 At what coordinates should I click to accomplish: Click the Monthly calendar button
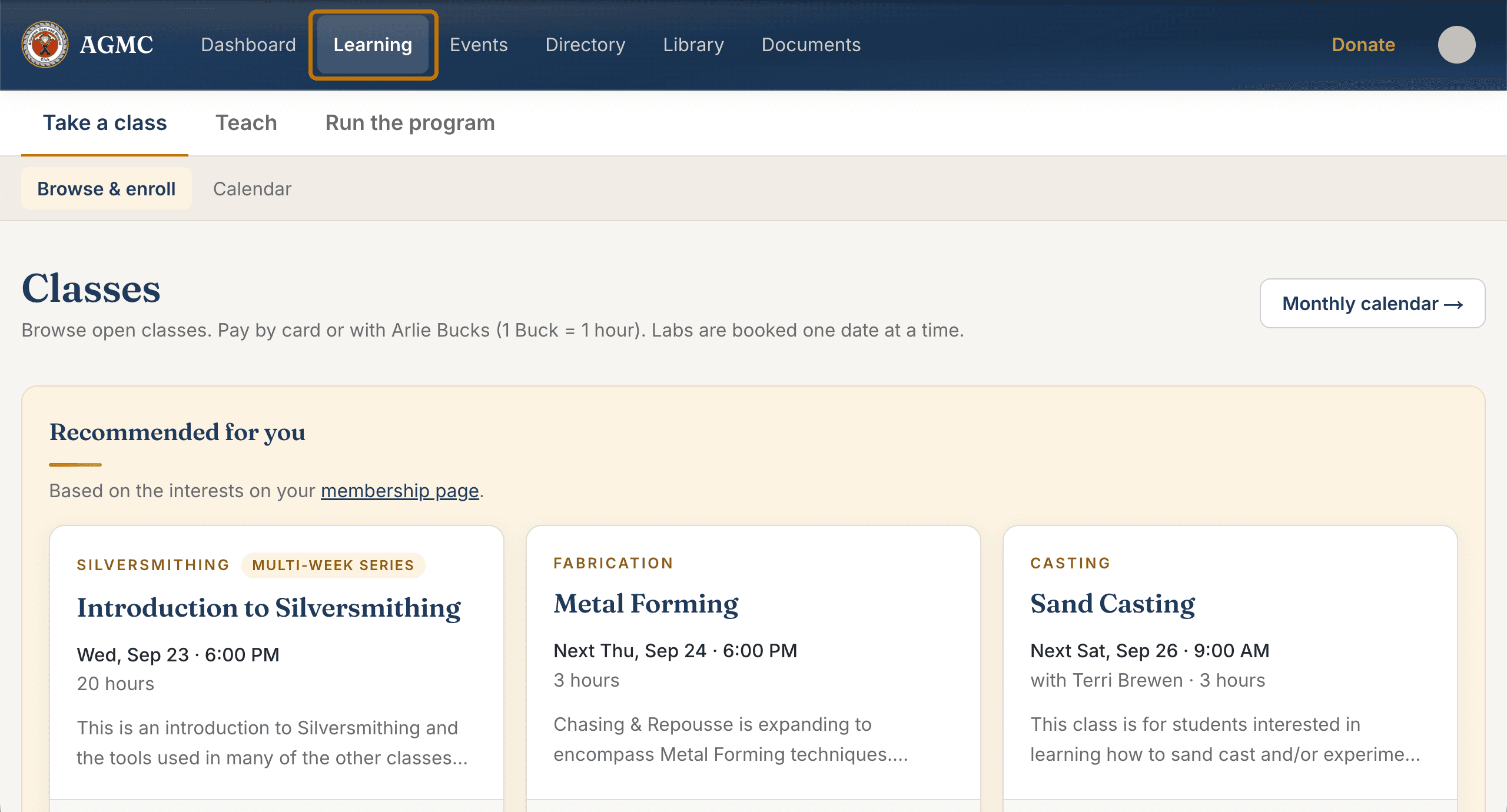click(1372, 304)
